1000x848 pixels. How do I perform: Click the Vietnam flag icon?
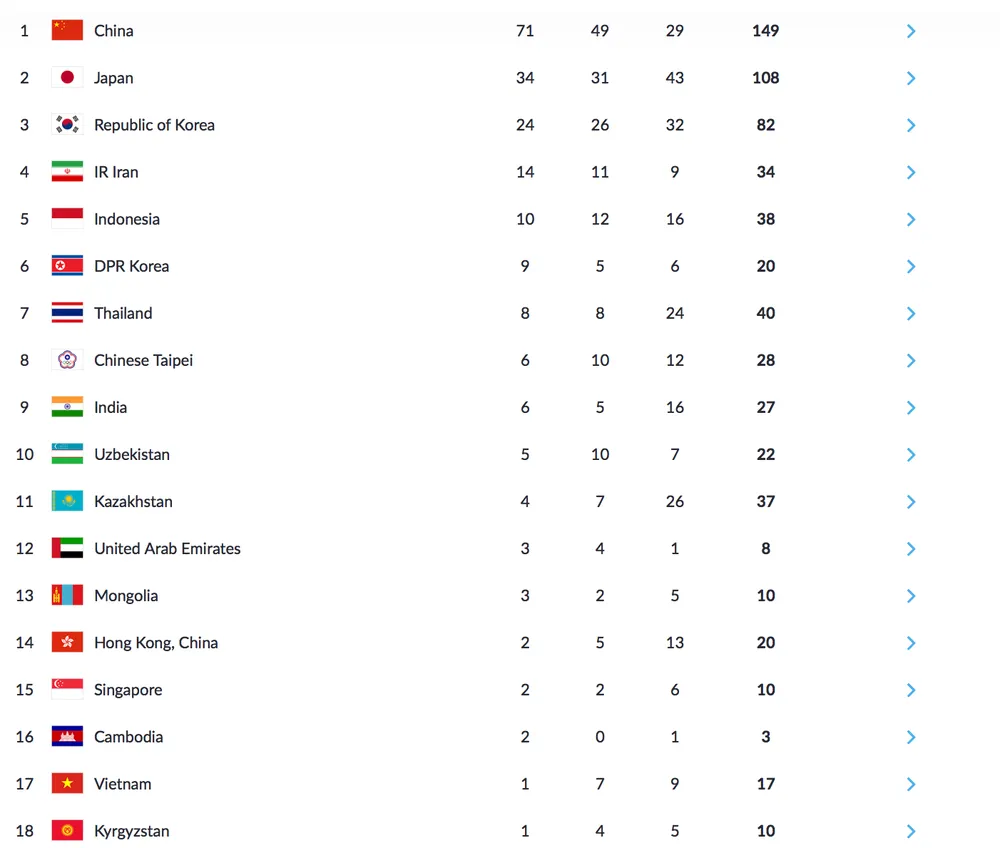[x=67, y=784]
